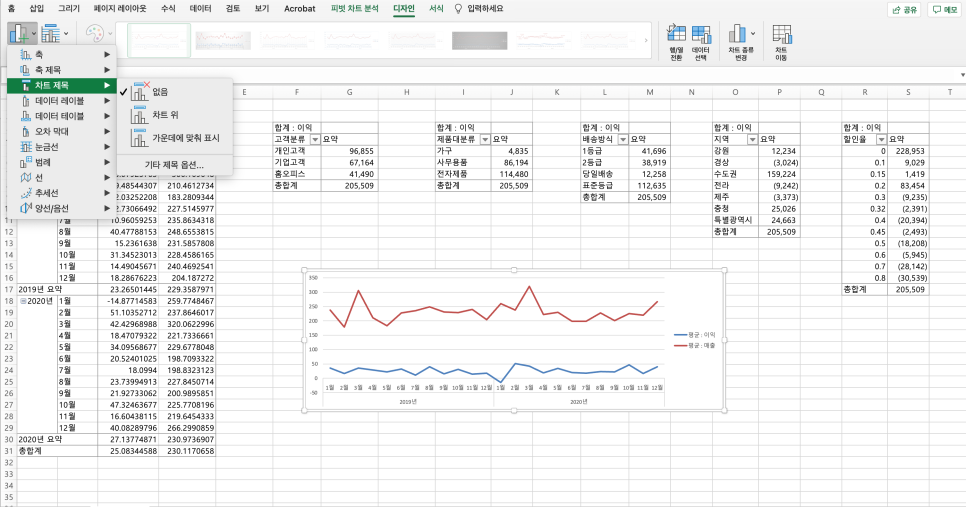Switch to the 피벗 차트 분석 tab
This screenshot has height=507, width=966.
pyautogui.click(x=354, y=9)
